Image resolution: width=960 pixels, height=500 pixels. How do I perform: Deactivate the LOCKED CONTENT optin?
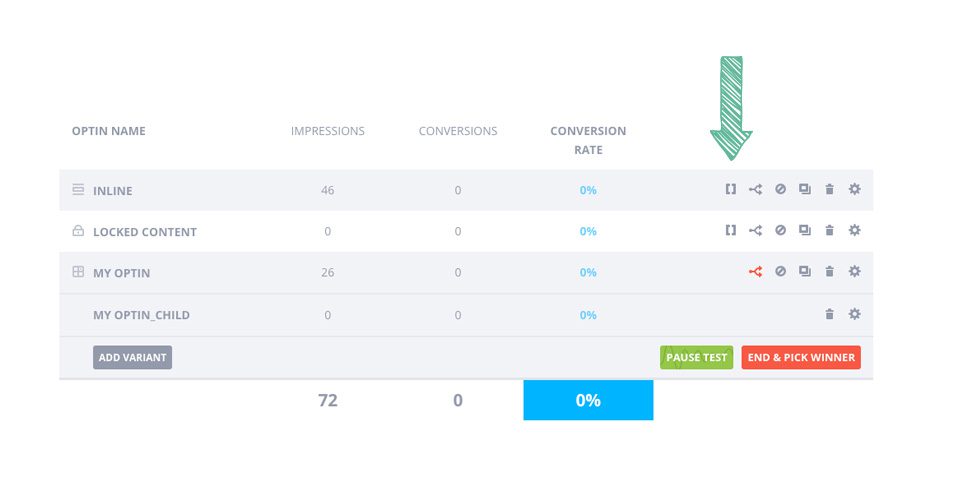point(780,231)
